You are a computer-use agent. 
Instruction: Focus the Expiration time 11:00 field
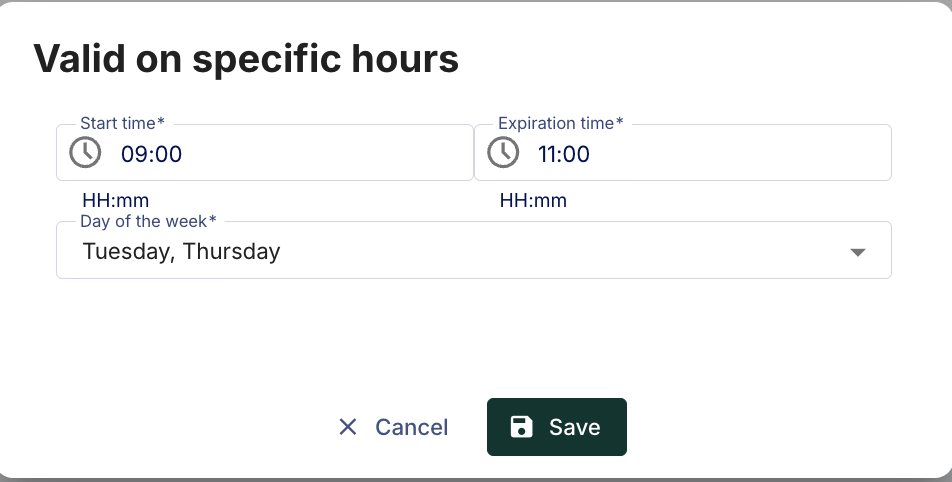pos(682,152)
